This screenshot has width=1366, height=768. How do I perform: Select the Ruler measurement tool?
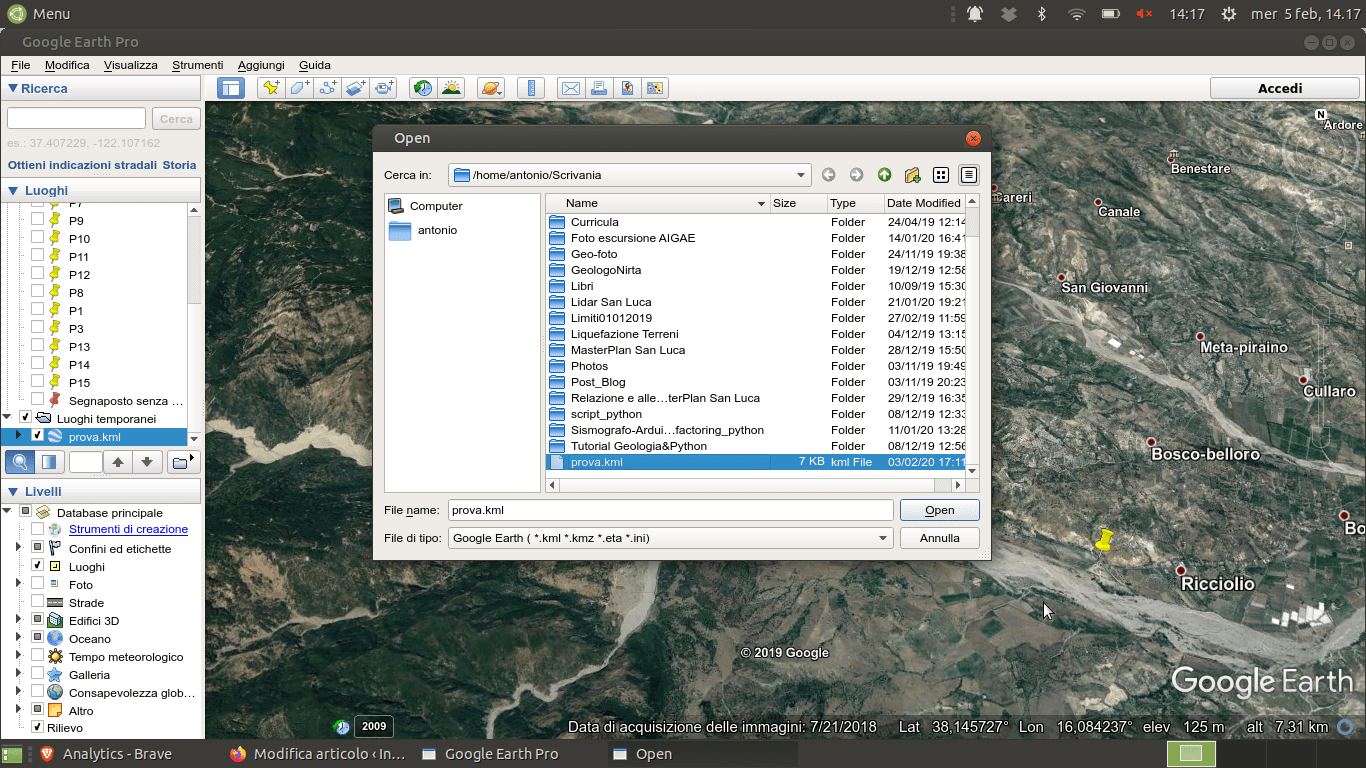pos(531,88)
